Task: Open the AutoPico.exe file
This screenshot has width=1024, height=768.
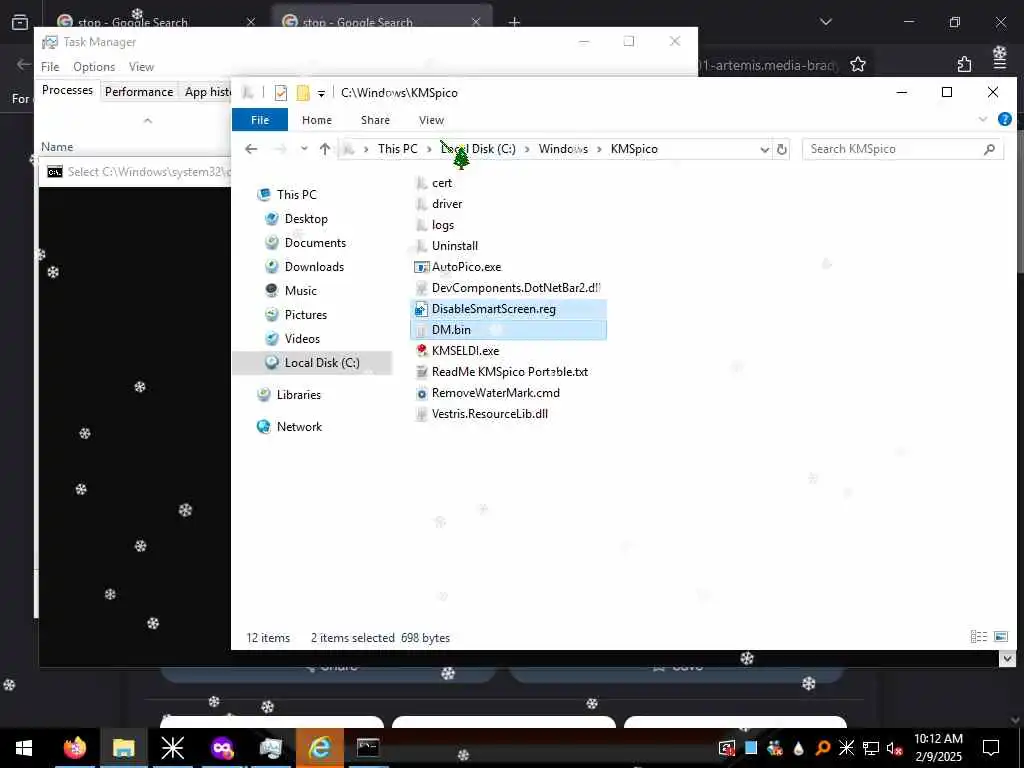Action: tap(466, 266)
